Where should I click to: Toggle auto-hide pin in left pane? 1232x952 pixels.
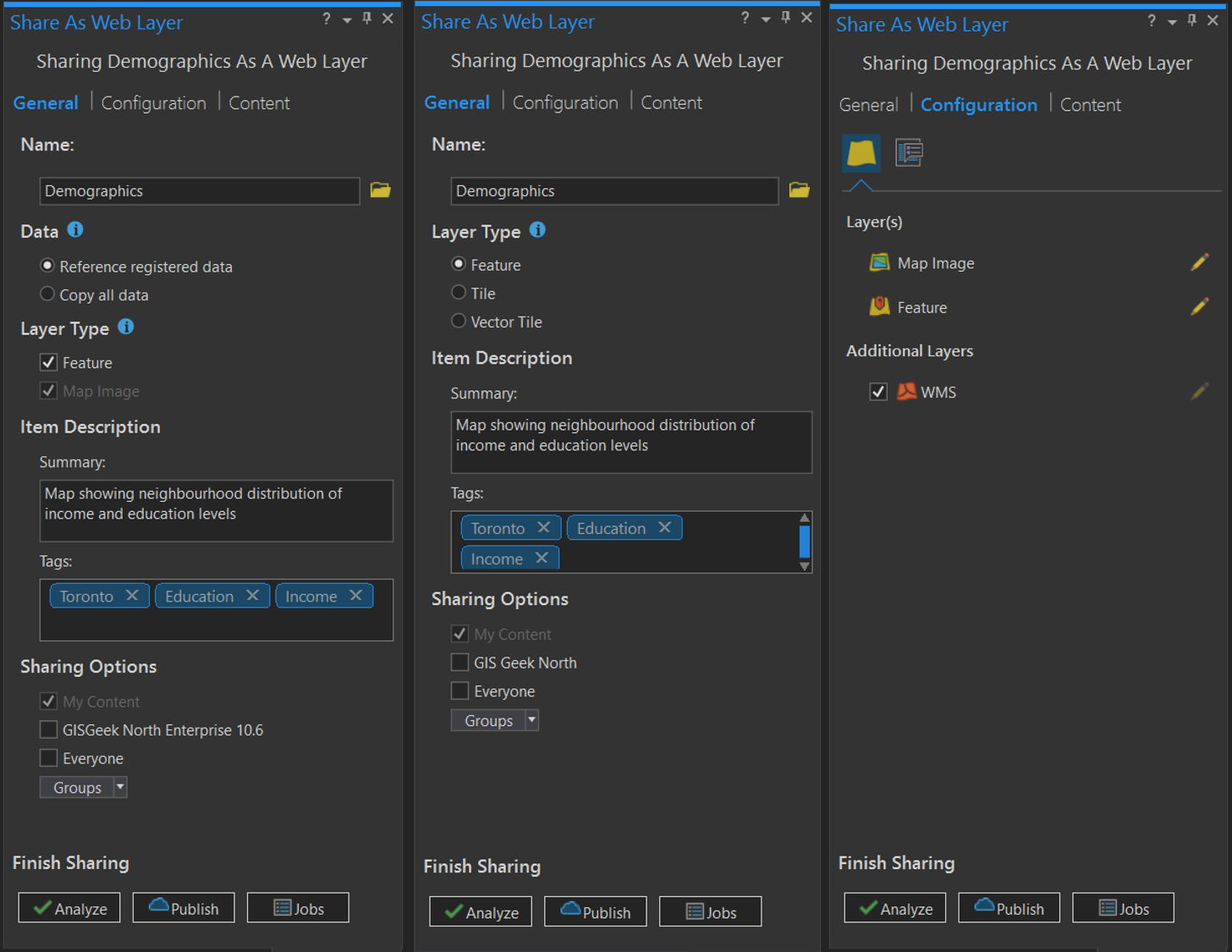[x=367, y=19]
